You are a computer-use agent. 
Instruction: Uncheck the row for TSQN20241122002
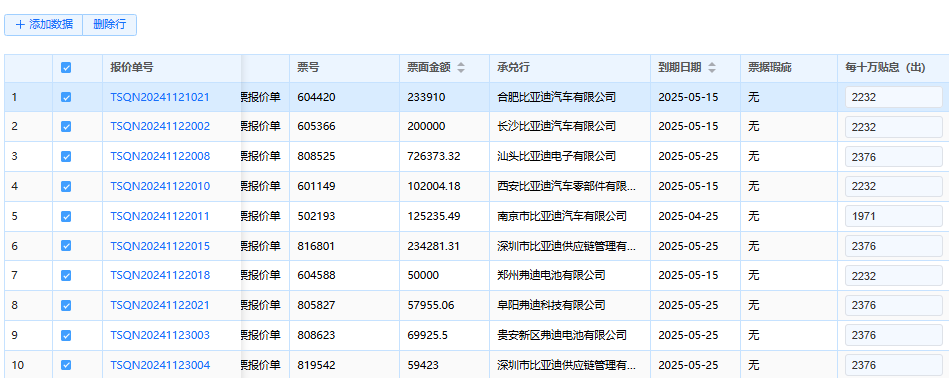(66, 126)
